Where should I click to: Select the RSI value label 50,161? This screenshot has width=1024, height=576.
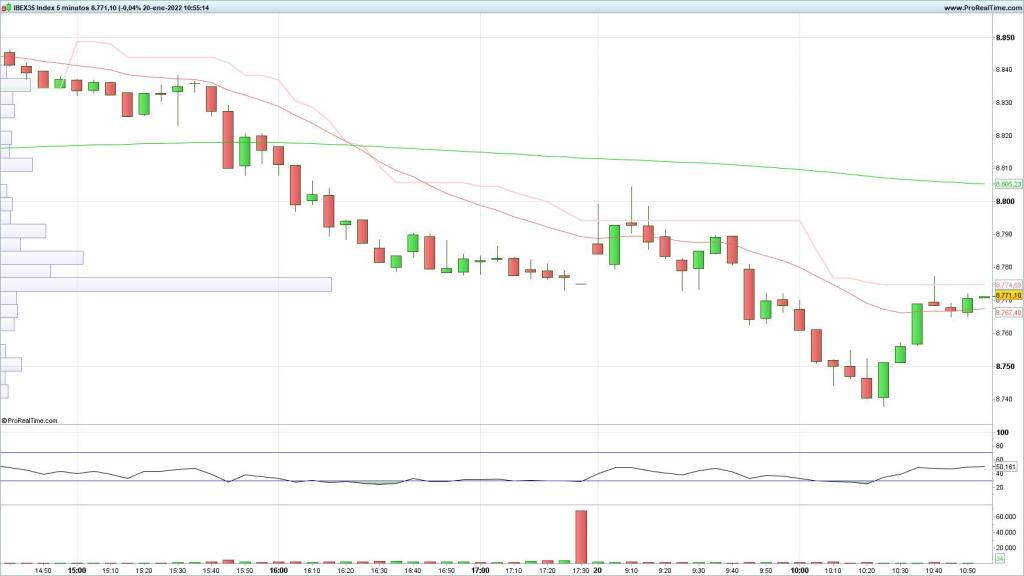[1008, 467]
